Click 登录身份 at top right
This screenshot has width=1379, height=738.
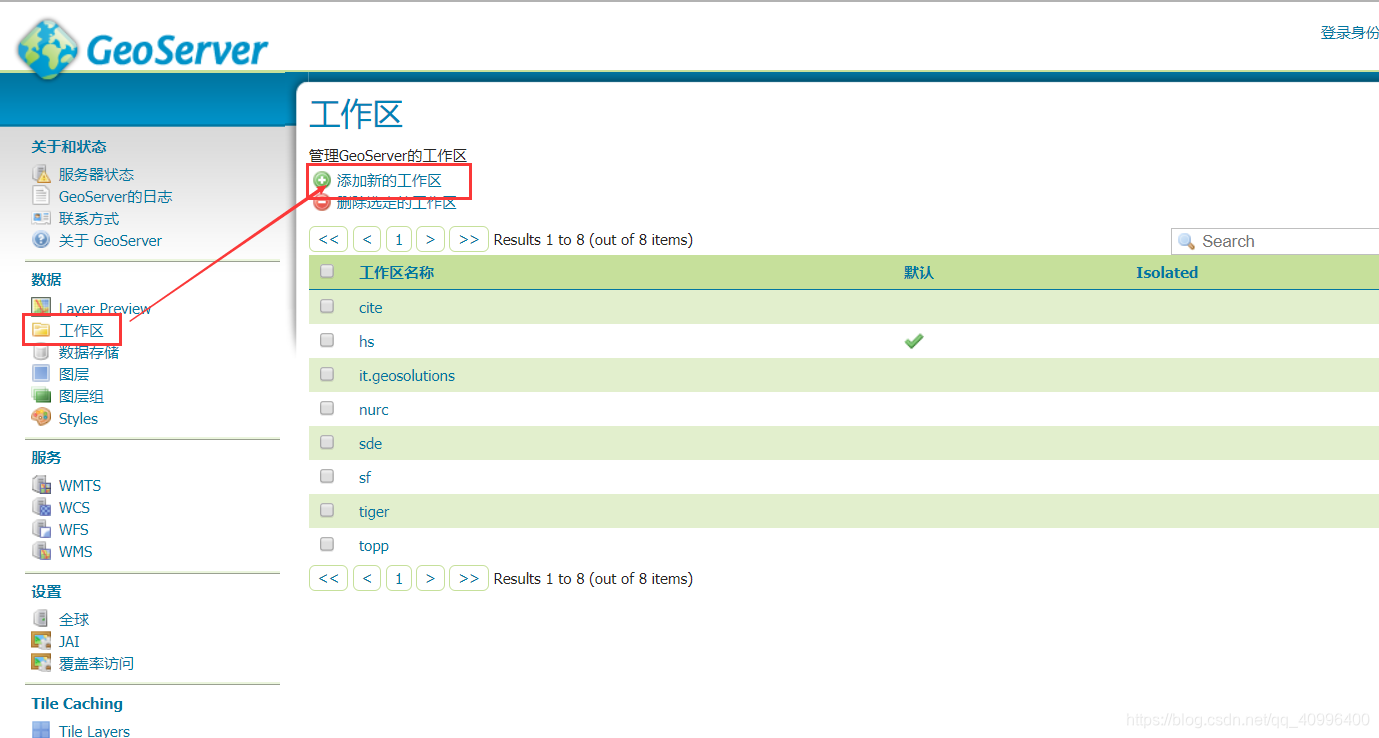pos(1349,31)
